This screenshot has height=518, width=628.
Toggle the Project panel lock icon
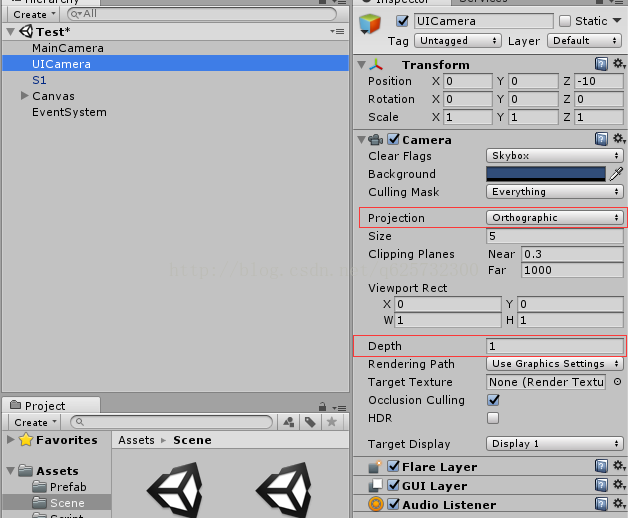point(322,407)
